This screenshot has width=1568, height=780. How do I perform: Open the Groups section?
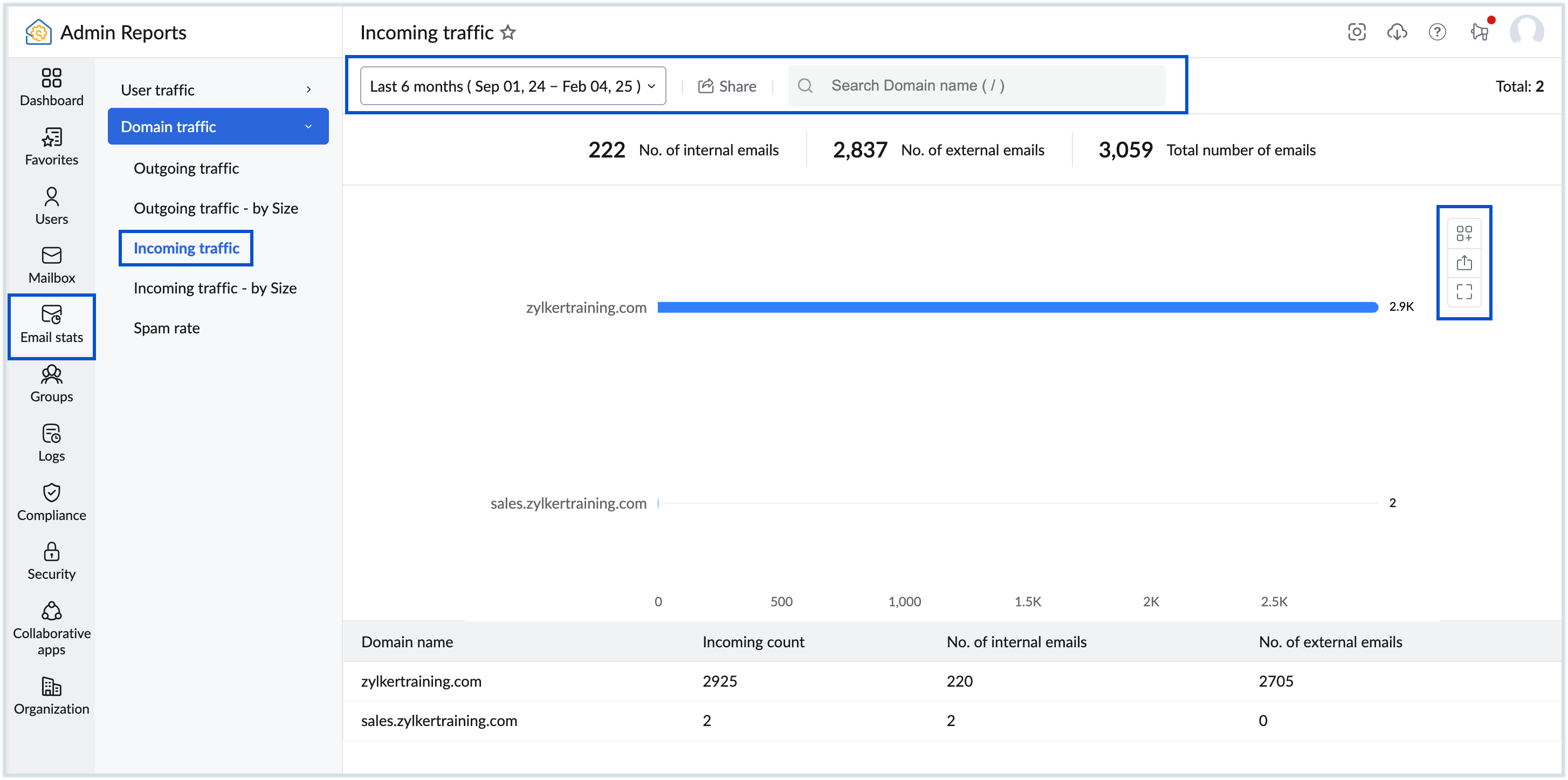point(51,384)
